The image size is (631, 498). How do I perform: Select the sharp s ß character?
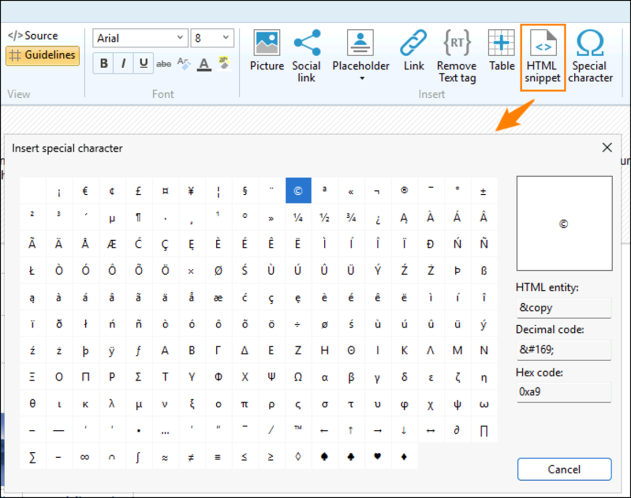click(x=484, y=270)
